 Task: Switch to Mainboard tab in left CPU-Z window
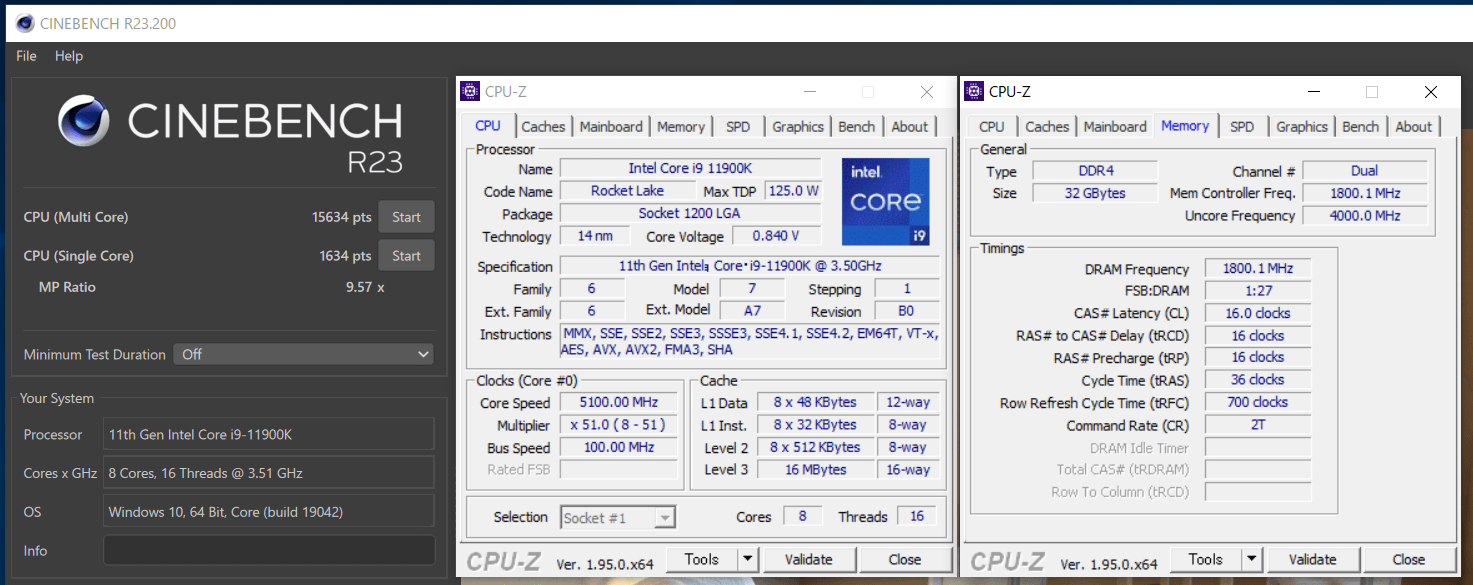pos(611,127)
